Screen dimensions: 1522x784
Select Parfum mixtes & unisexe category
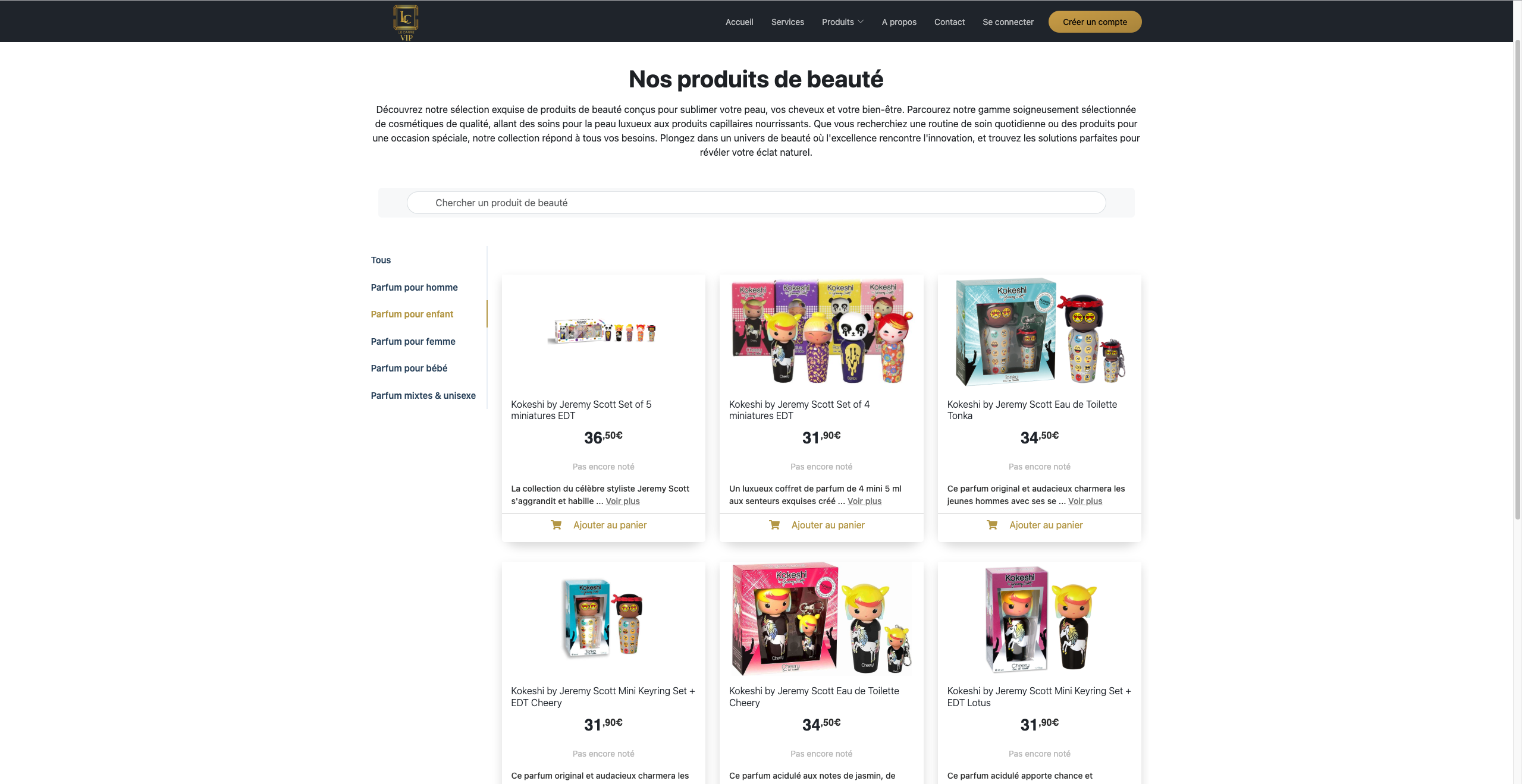[423, 395]
